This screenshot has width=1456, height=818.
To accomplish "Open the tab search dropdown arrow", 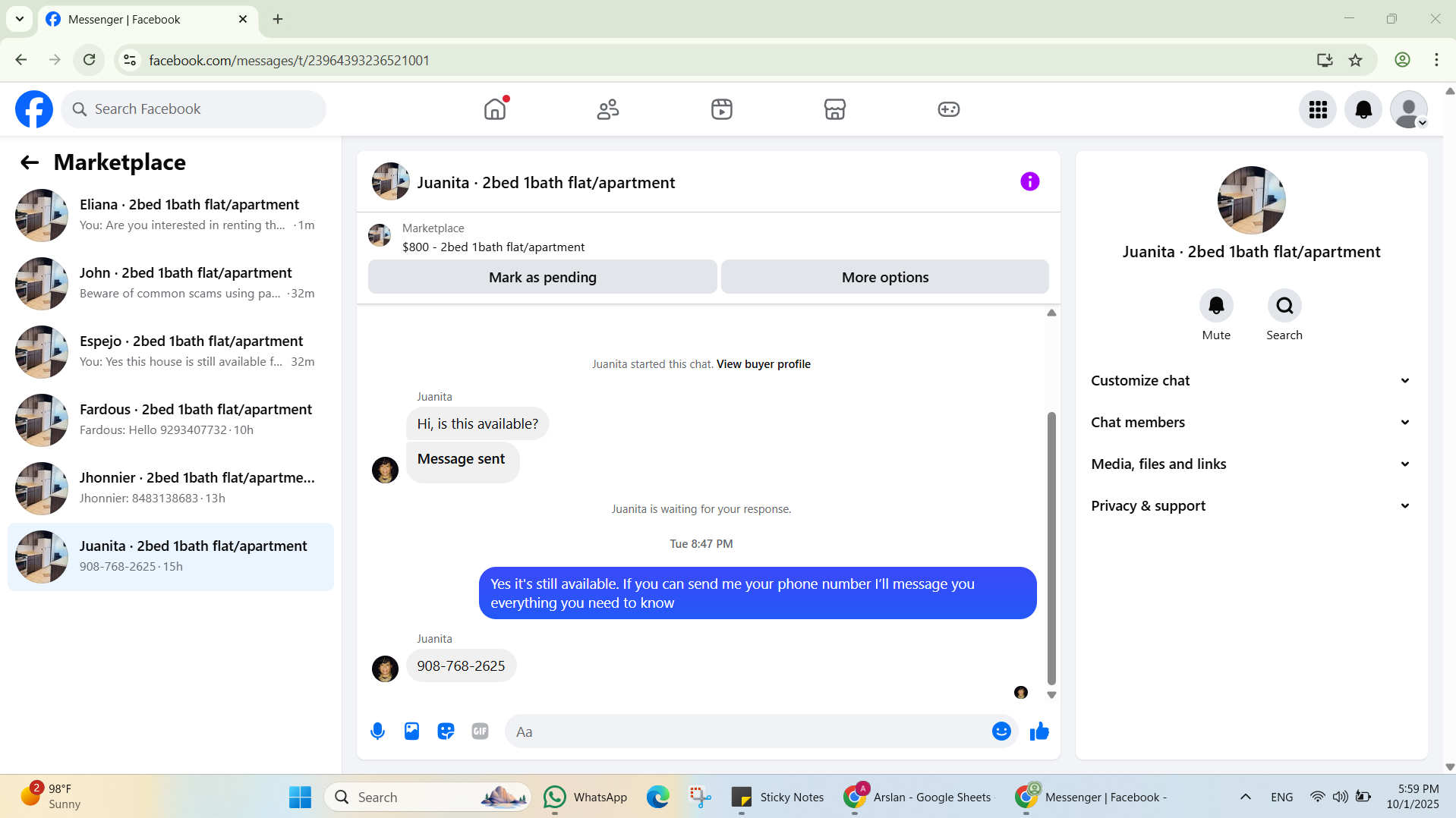I will (20, 19).
